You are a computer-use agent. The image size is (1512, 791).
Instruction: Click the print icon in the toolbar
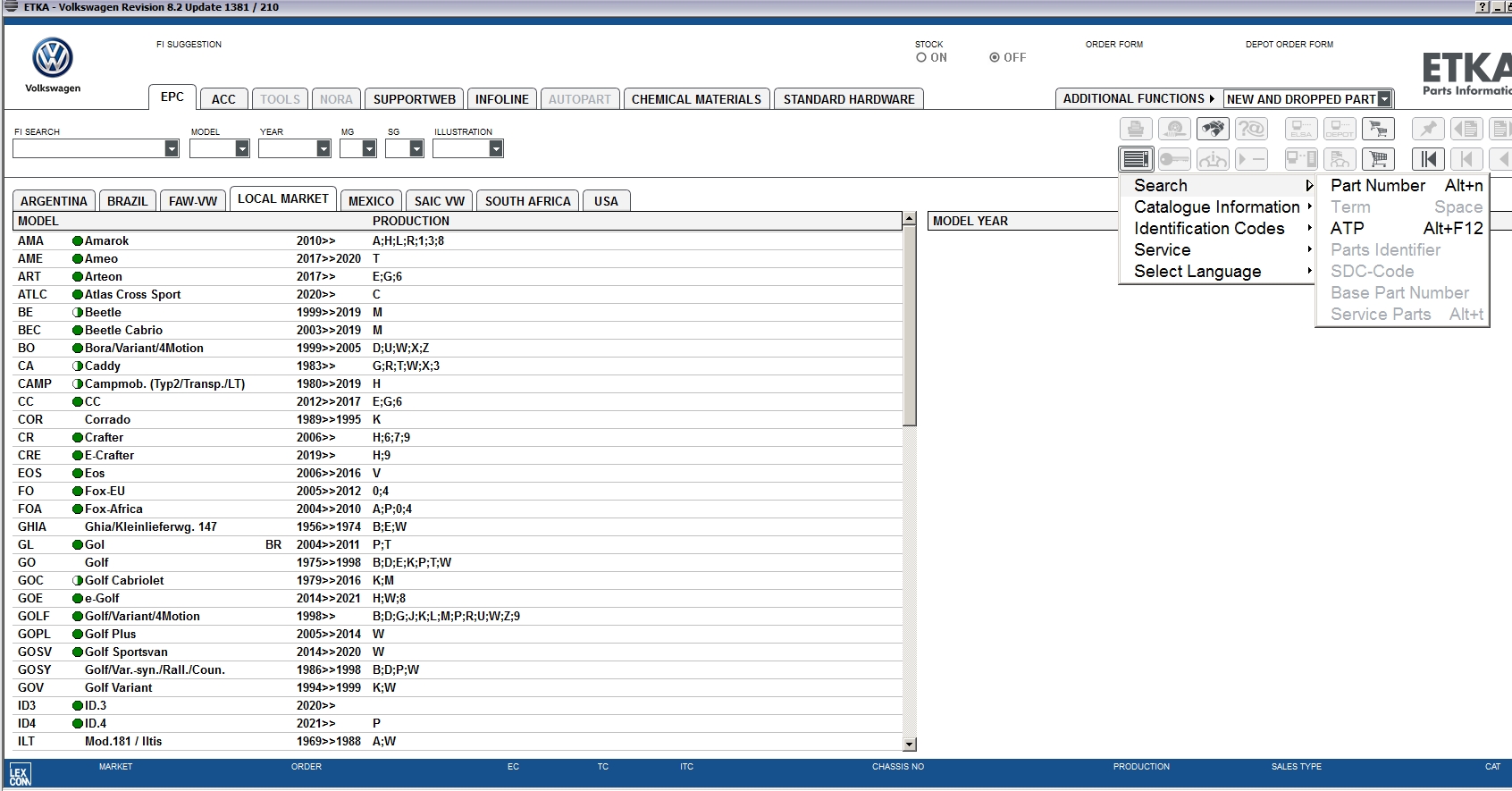(x=1136, y=130)
